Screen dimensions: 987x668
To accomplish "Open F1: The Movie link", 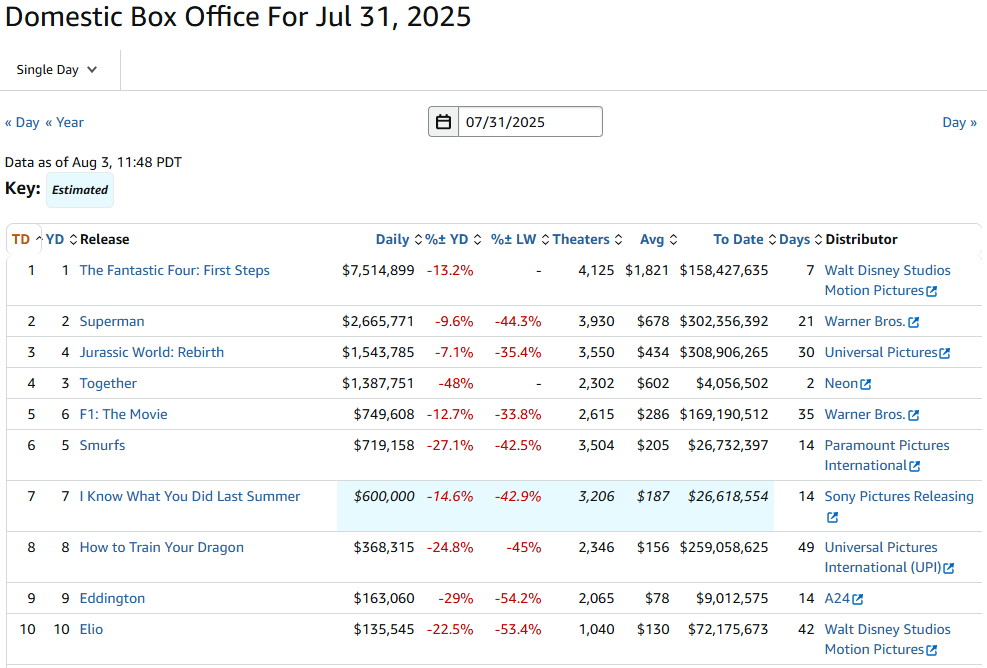I will point(123,414).
